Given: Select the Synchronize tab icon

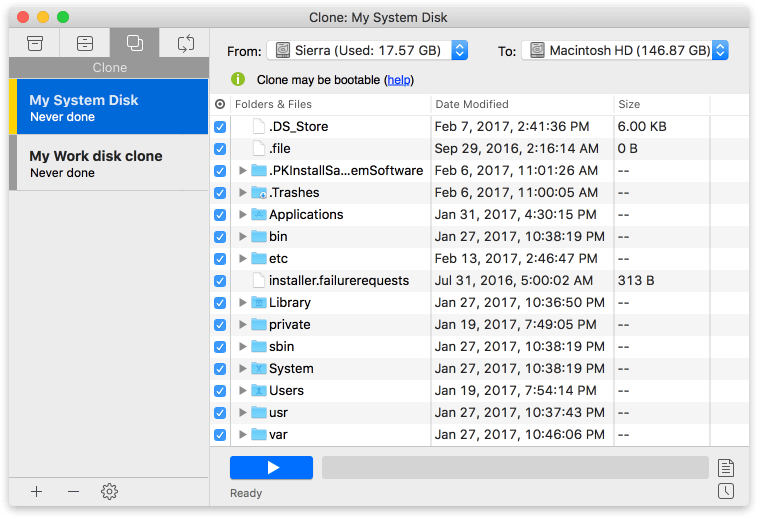Looking at the screenshot, I should pos(186,43).
